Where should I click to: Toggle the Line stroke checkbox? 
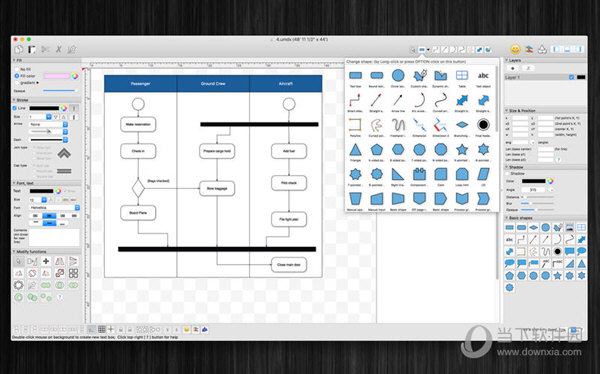point(15,108)
